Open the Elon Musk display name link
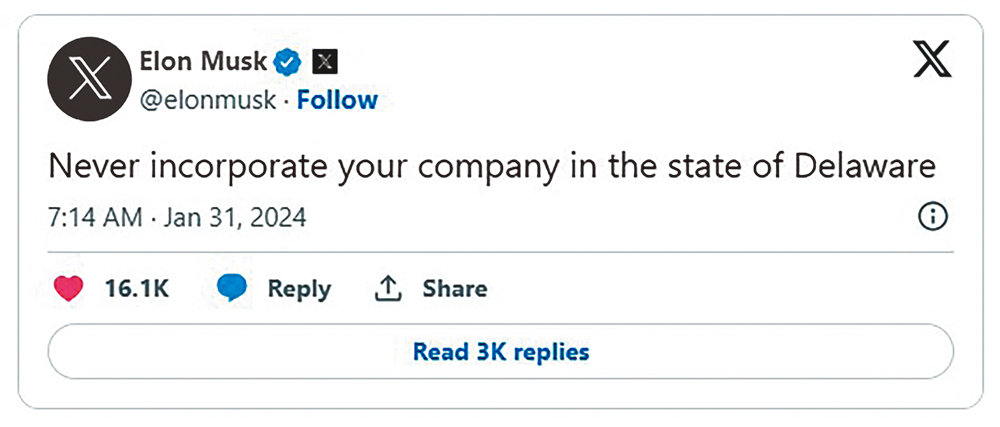1000x427 pixels. pyautogui.click(x=203, y=62)
